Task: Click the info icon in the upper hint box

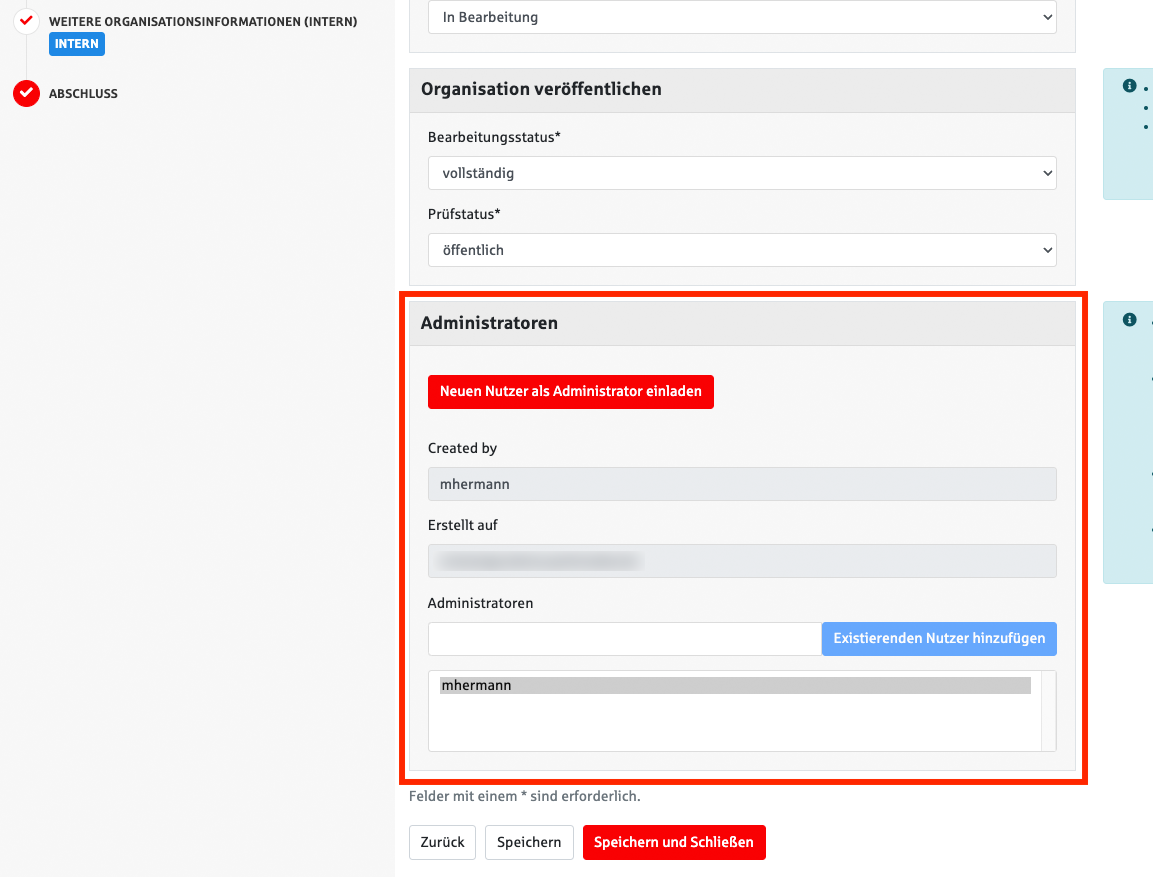Action: (x=1129, y=86)
